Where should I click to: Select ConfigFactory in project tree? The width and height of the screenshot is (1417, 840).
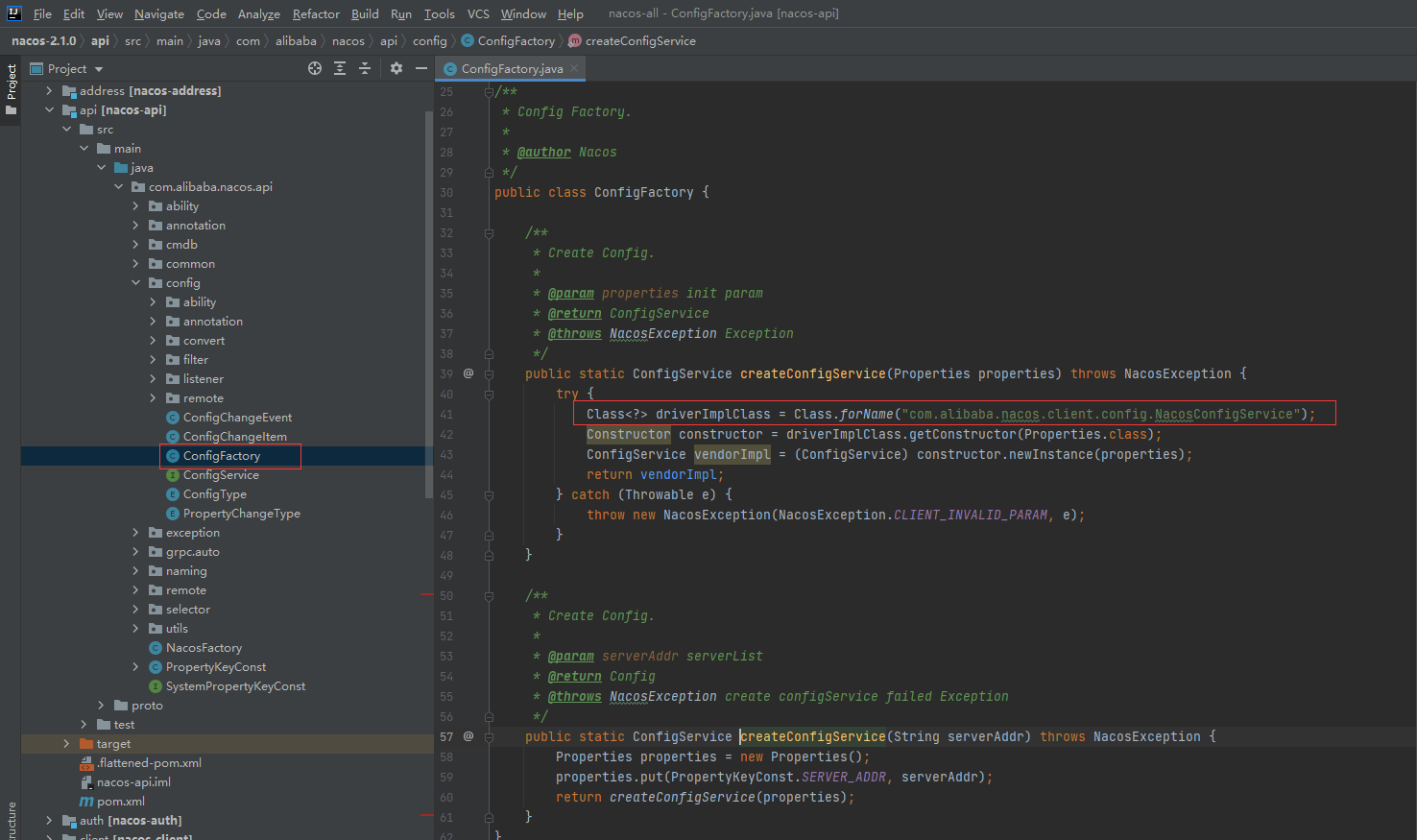pos(222,456)
